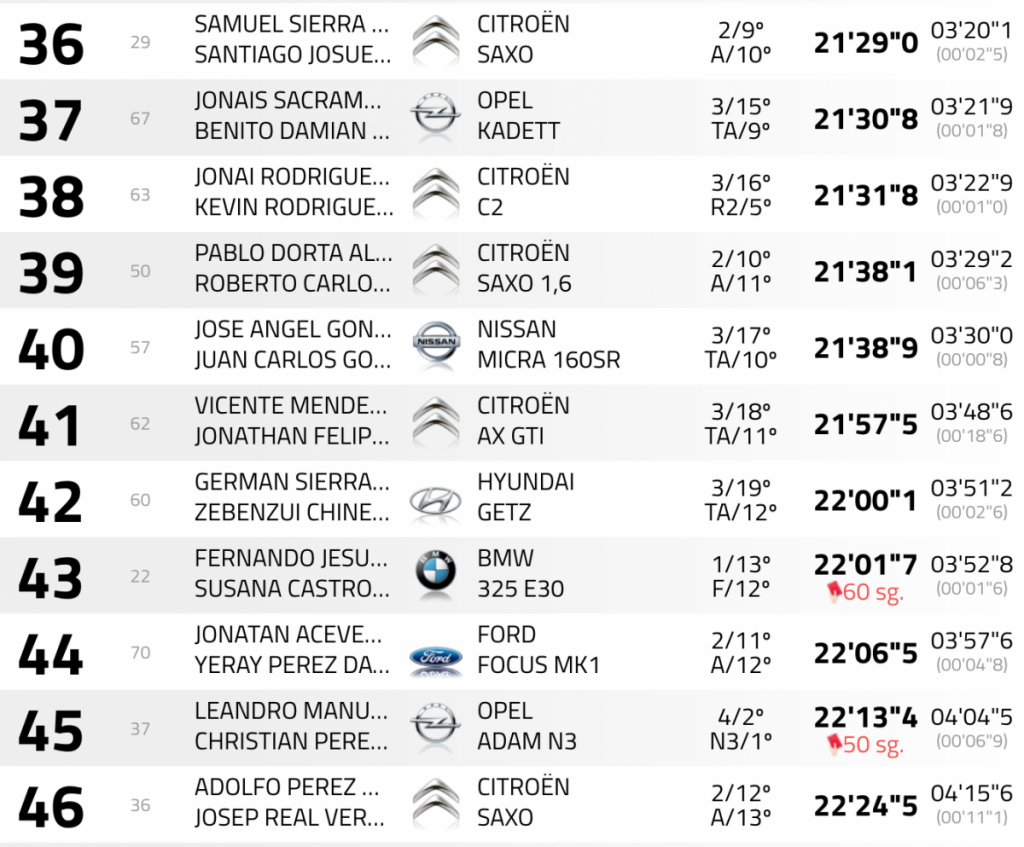Click the N3/1° class standing
The height and width of the screenshot is (847, 1024).
[x=741, y=742]
